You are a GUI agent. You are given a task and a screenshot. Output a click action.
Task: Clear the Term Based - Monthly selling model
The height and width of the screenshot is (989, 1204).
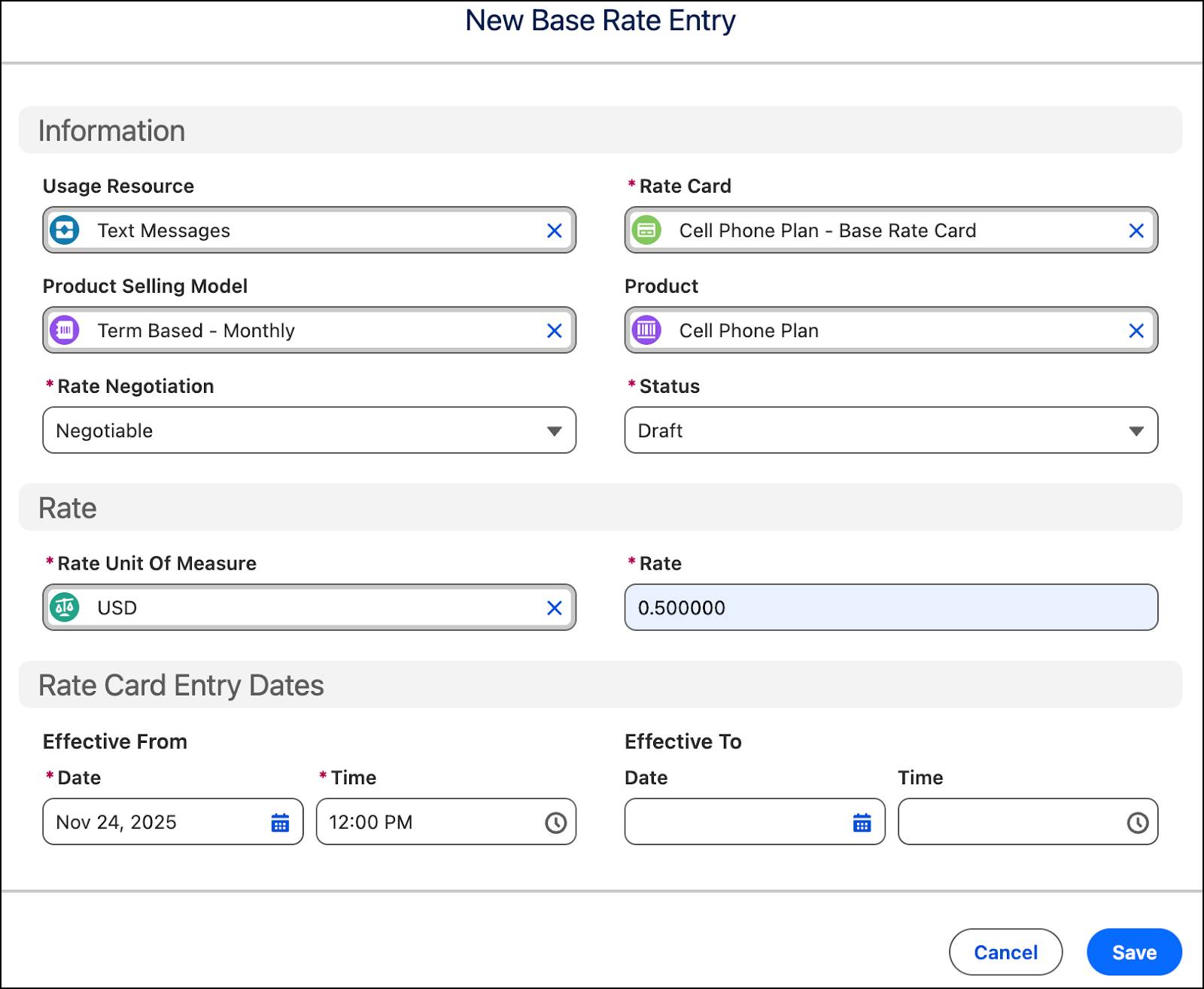pos(554,331)
